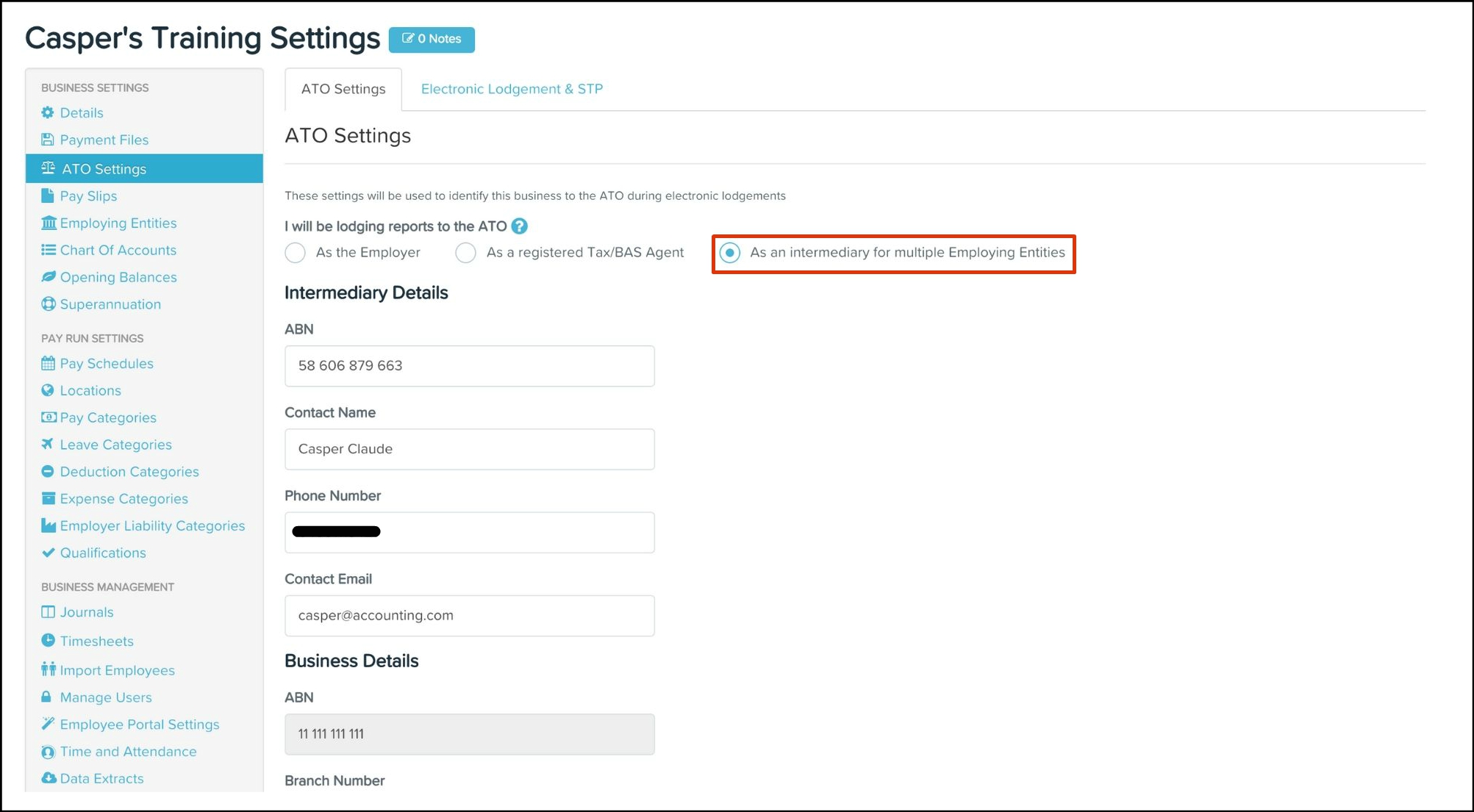Go to Superannuation settings link
1474x812 pixels.
point(110,304)
